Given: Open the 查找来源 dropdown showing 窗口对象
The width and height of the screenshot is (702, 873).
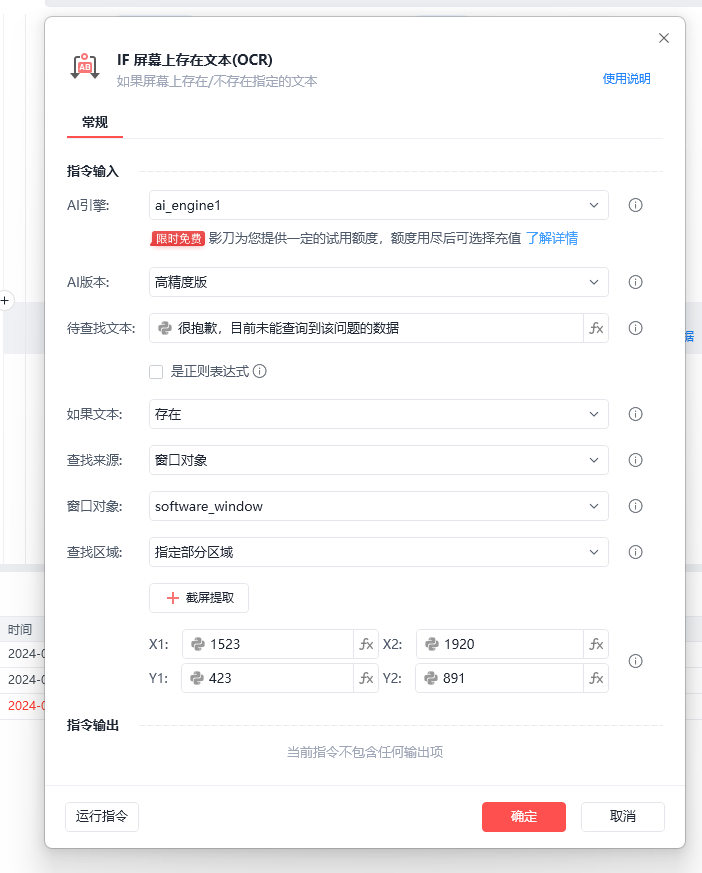Looking at the screenshot, I should [379, 460].
